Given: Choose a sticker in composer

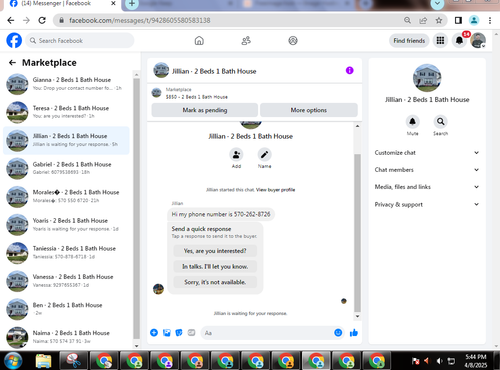Looking at the screenshot, I should [x=179, y=333].
